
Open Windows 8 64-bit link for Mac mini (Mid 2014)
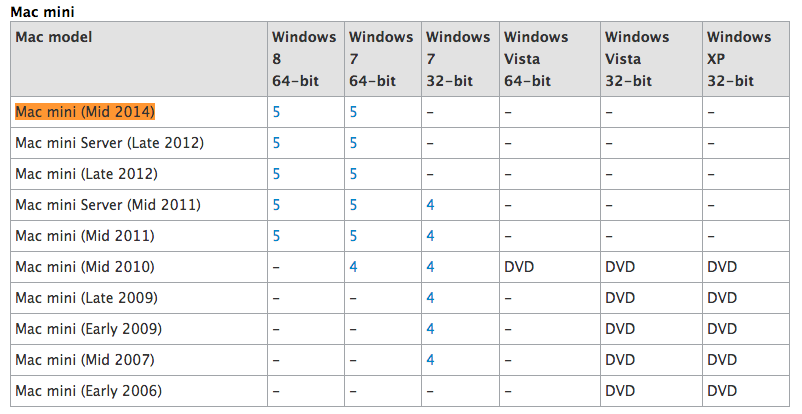[276, 112]
